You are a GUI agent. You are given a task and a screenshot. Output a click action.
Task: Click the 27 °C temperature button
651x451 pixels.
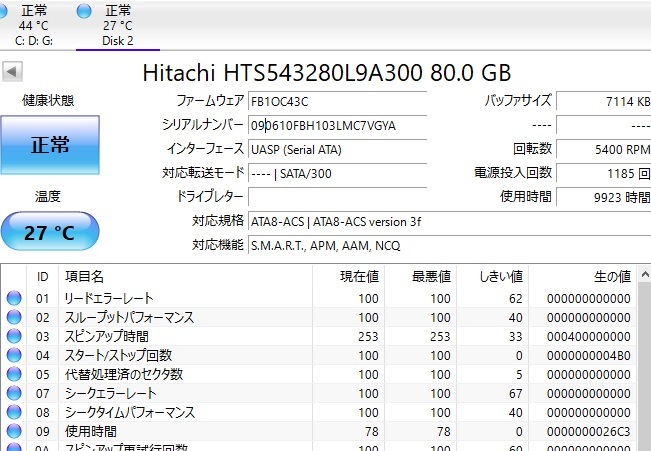[x=50, y=232]
